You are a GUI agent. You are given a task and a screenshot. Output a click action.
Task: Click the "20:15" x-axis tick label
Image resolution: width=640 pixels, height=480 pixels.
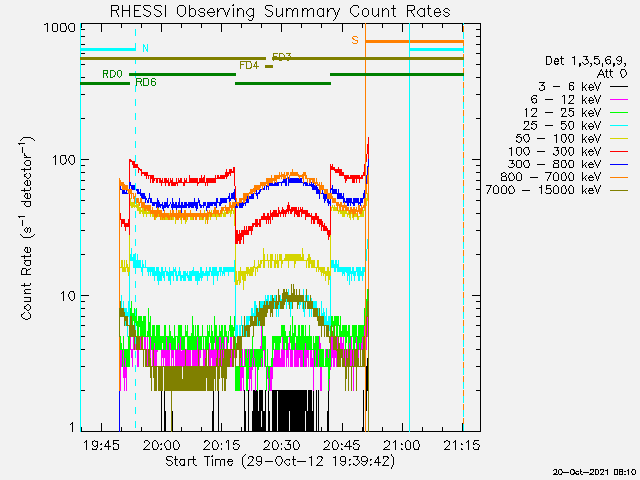pos(222,445)
